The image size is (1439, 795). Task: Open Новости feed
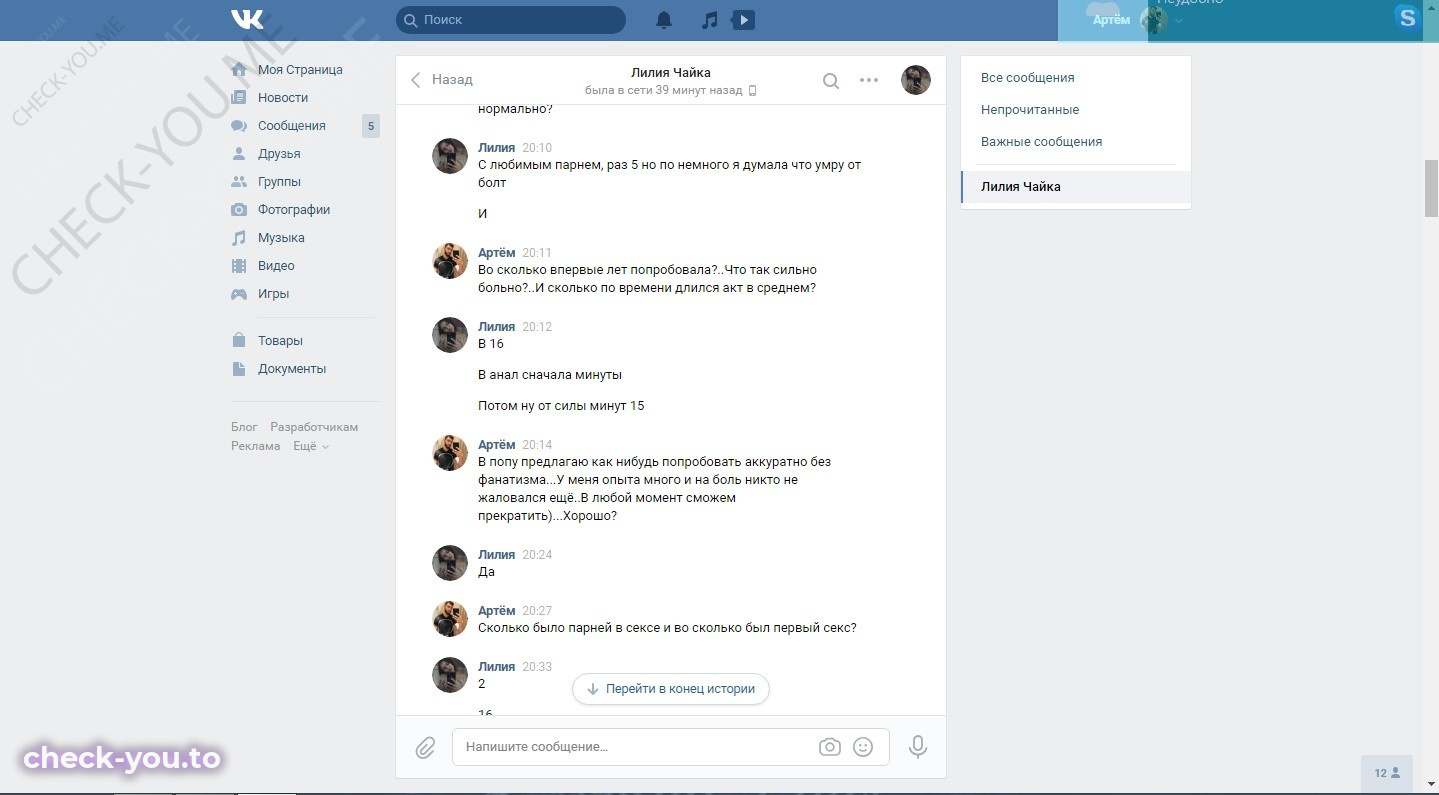pyautogui.click(x=283, y=98)
